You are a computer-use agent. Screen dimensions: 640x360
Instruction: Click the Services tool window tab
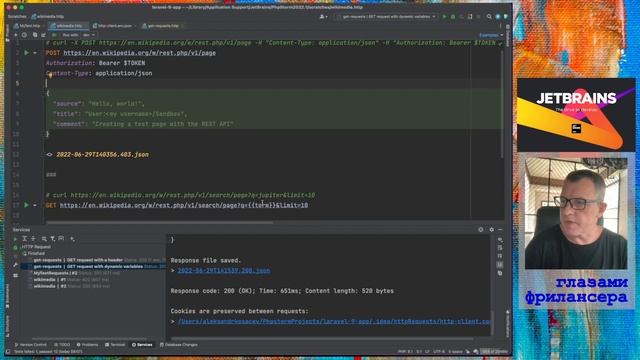point(142,345)
